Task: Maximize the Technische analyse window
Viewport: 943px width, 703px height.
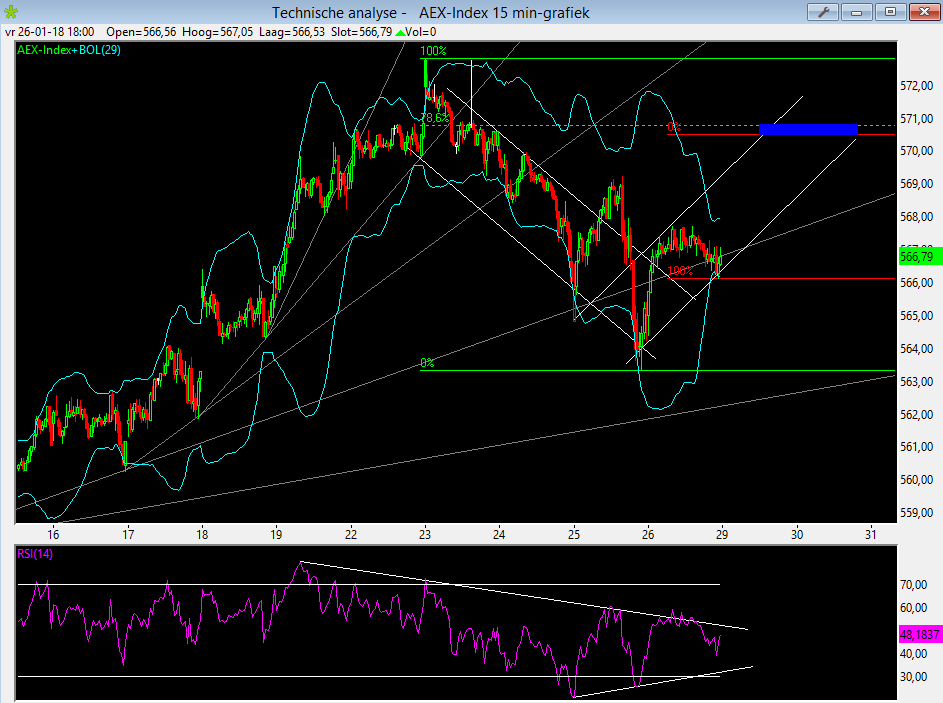Action: [891, 12]
